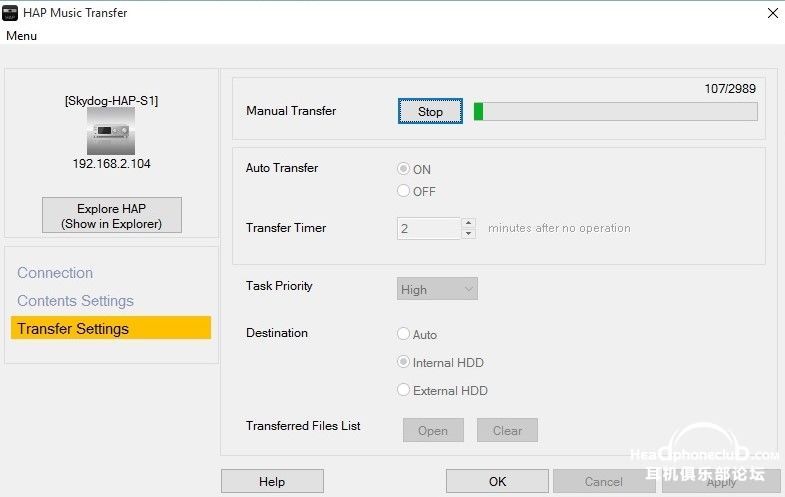The width and height of the screenshot is (785, 497).
Task: Open the Task Priority dropdown
Action: point(437,289)
